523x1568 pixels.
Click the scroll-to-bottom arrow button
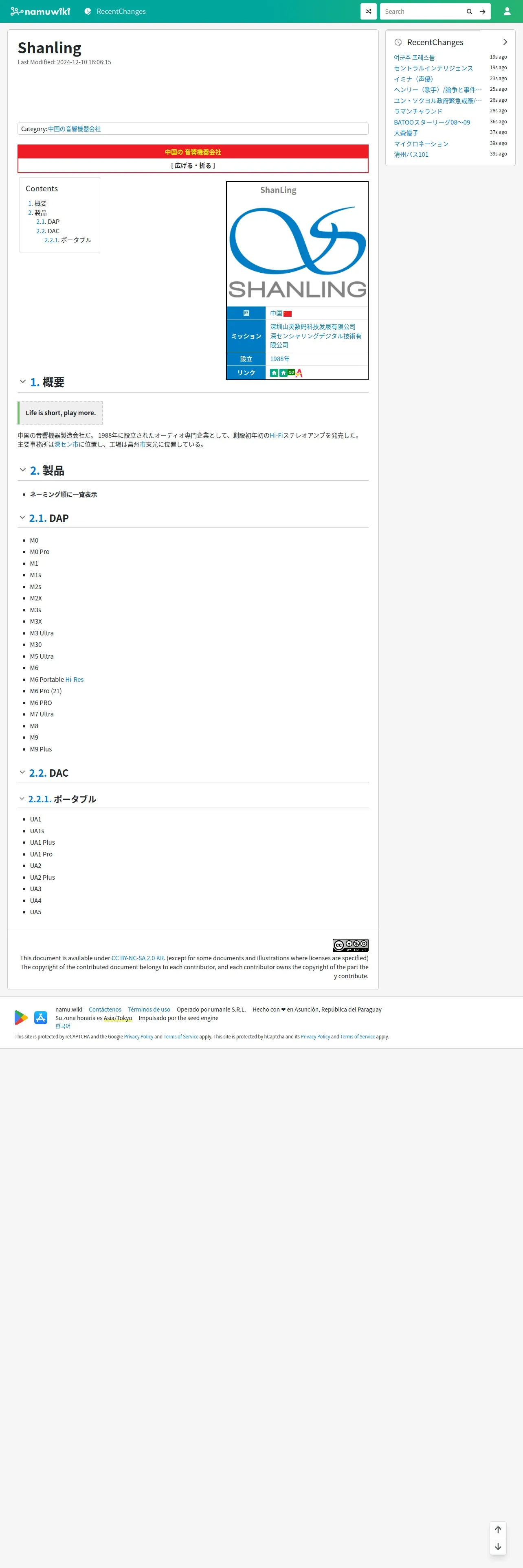(498, 1546)
